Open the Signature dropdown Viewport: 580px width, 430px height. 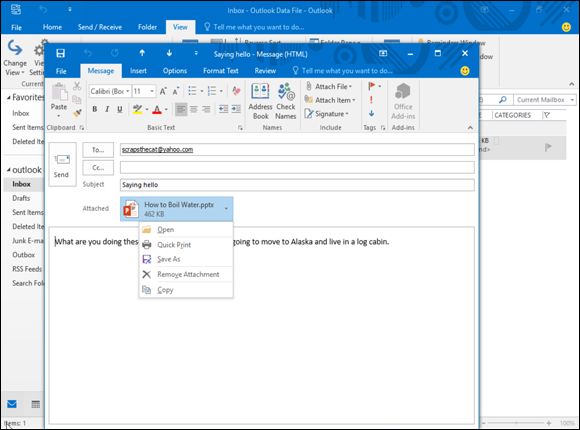[x=327, y=114]
